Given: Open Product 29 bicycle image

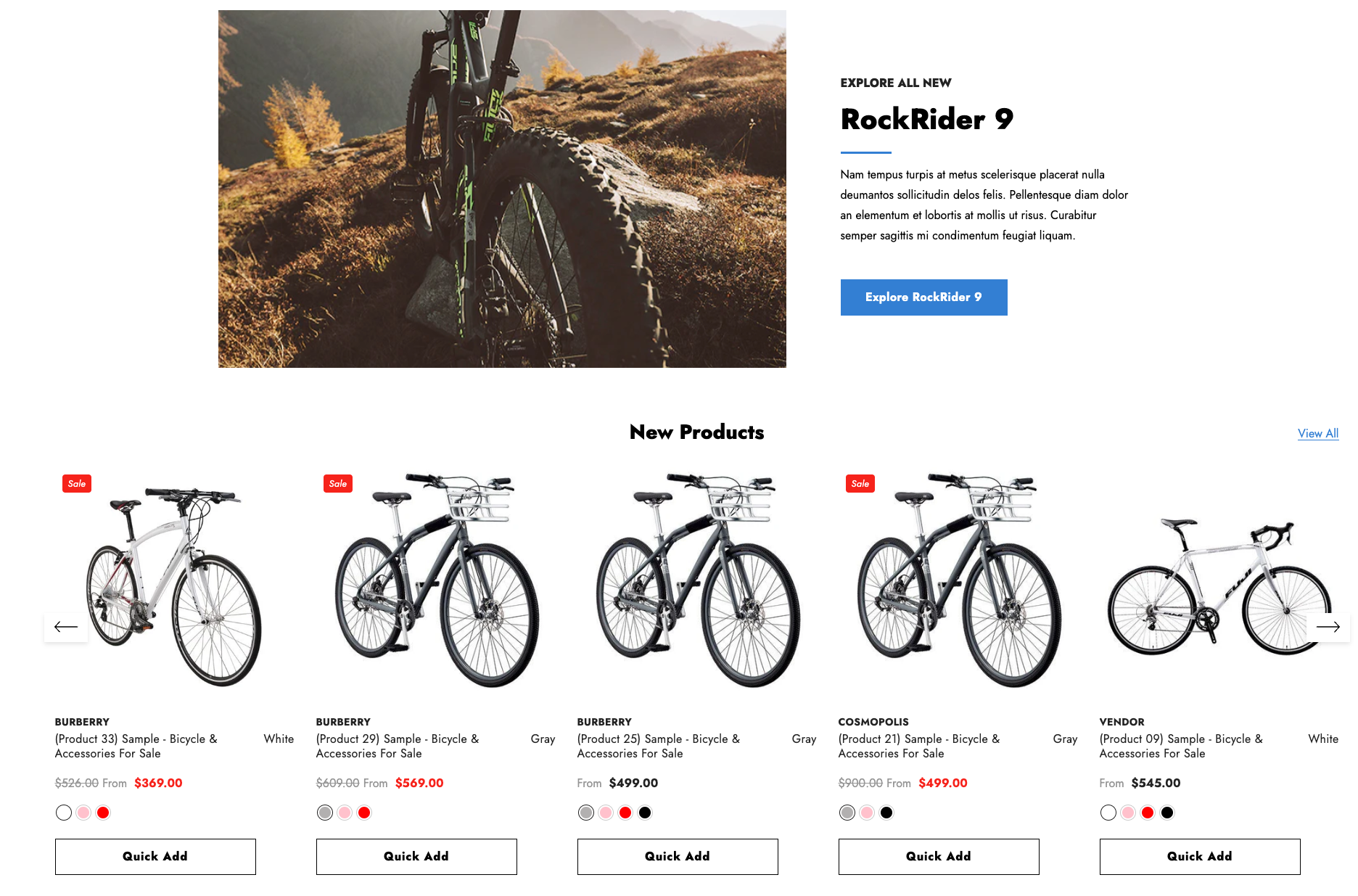Looking at the screenshot, I should (x=435, y=580).
